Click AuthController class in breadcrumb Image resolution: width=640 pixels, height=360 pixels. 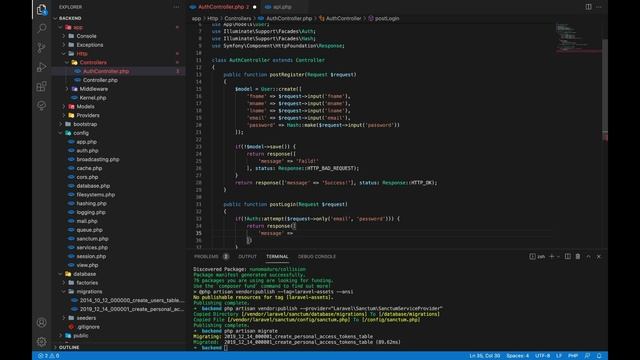(343, 18)
